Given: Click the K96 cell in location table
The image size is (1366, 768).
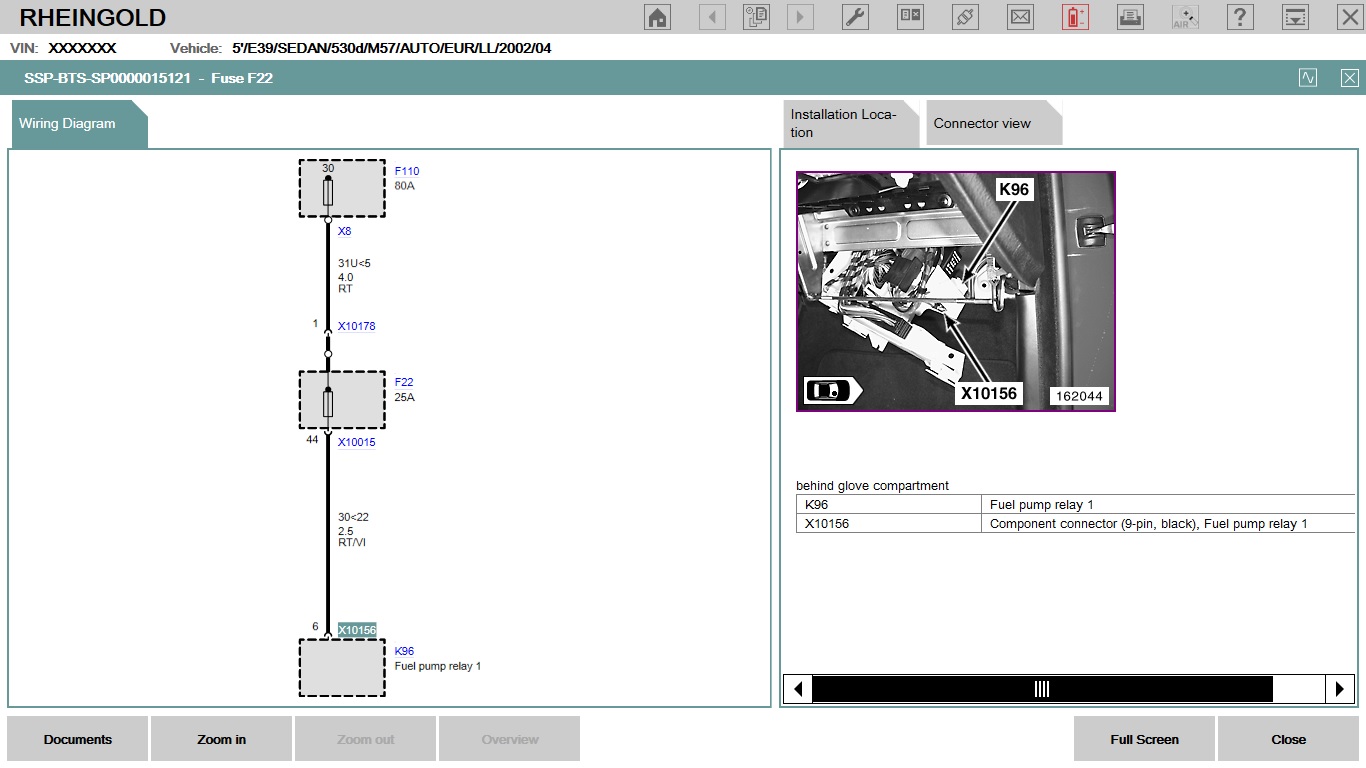Looking at the screenshot, I should pos(888,505).
